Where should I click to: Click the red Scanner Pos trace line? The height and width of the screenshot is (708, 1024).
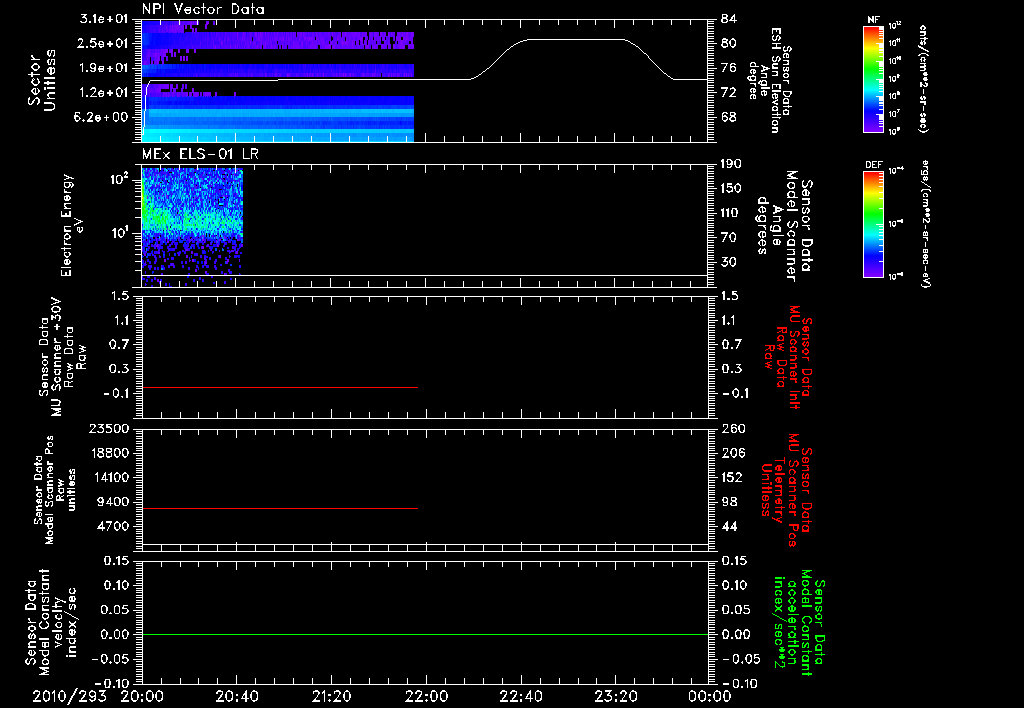click(280, 508)
